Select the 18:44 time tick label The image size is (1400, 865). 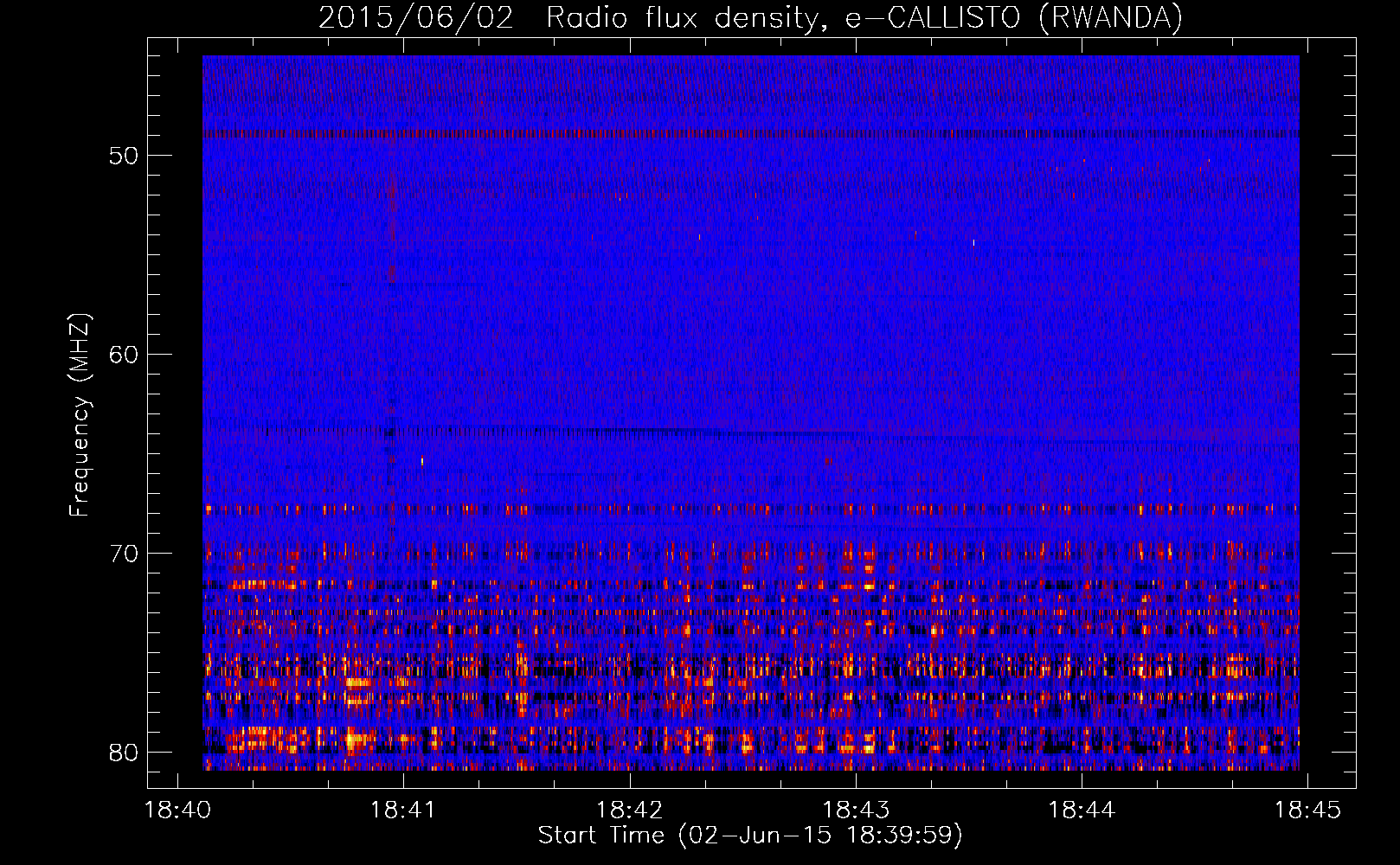coord(1082,810)
